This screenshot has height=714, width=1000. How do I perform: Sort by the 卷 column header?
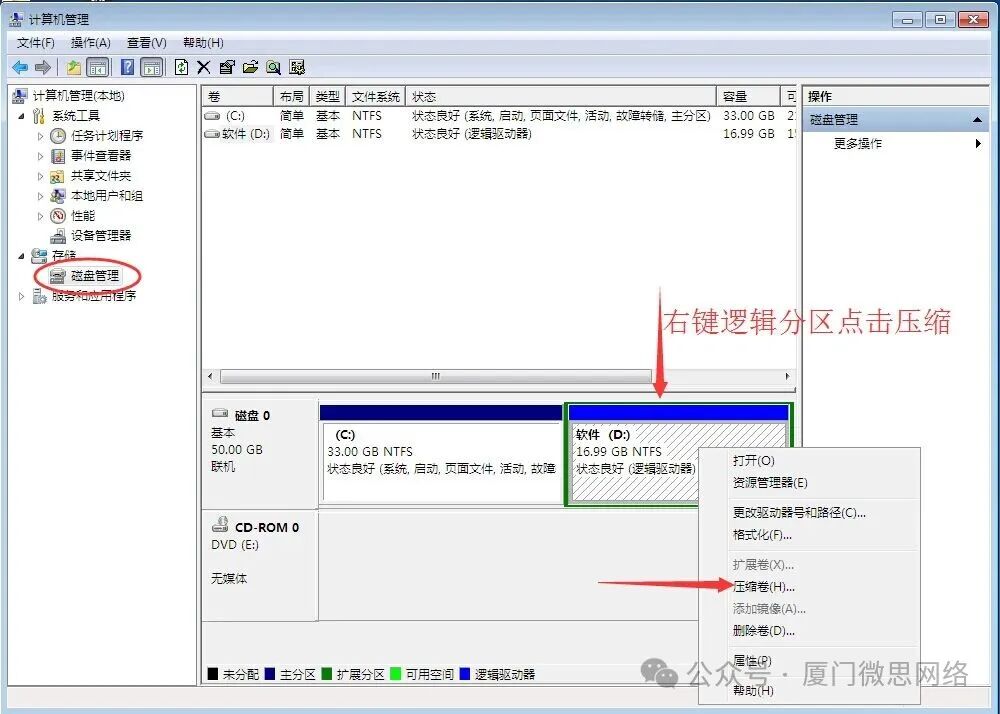(238, 96)
